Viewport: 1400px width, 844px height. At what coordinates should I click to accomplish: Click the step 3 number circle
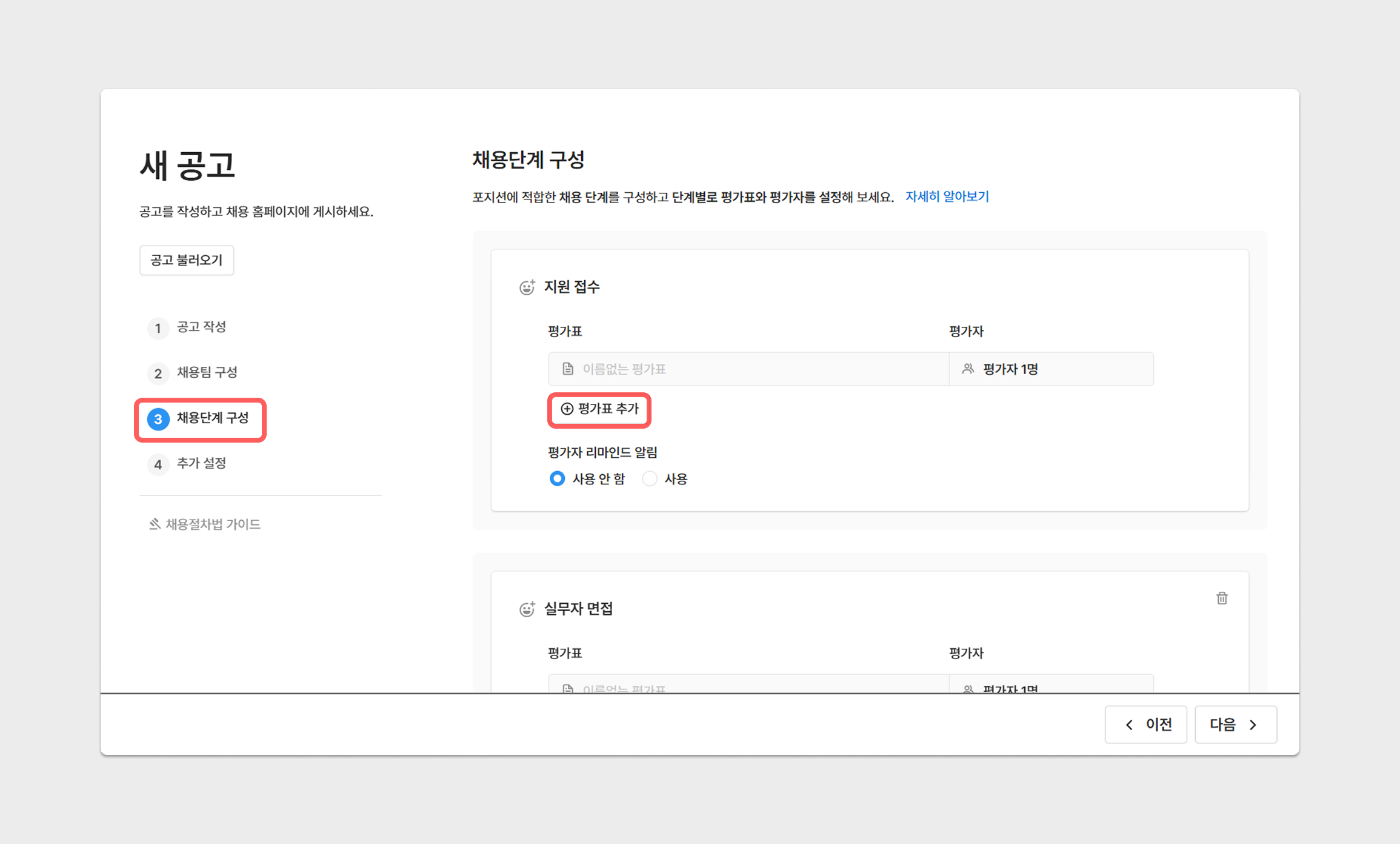(x=158, y=419)
